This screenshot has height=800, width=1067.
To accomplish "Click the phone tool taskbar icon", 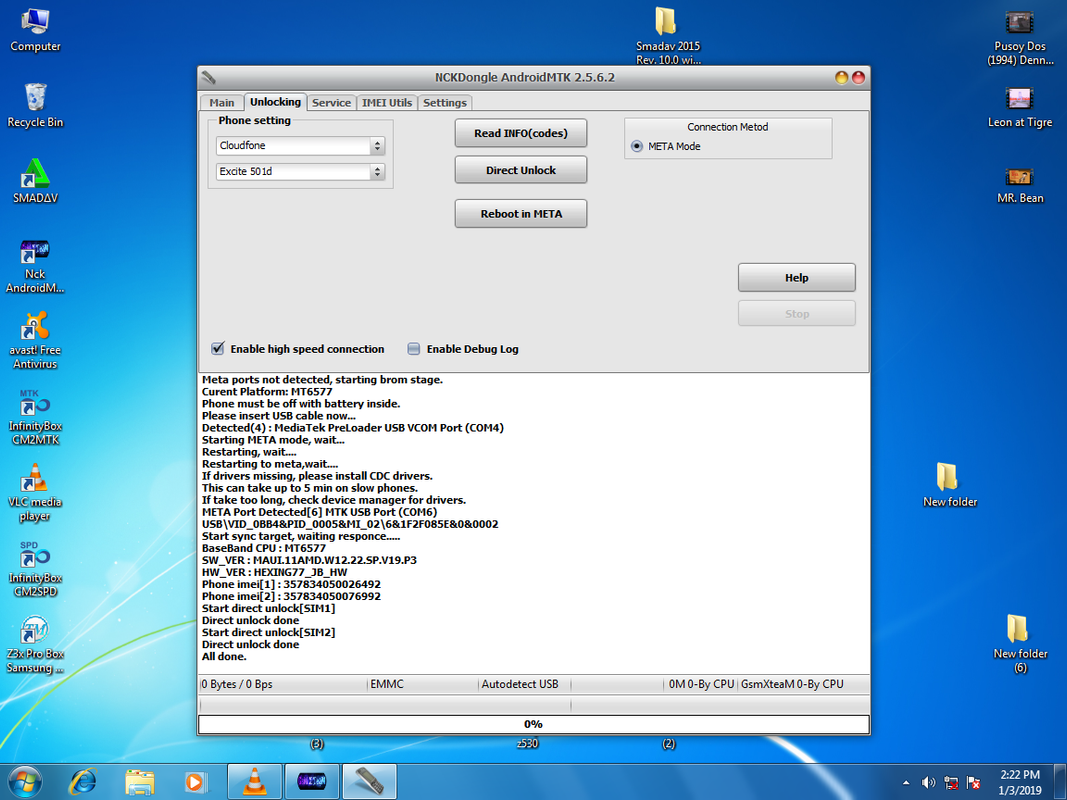I will [369, 782].
